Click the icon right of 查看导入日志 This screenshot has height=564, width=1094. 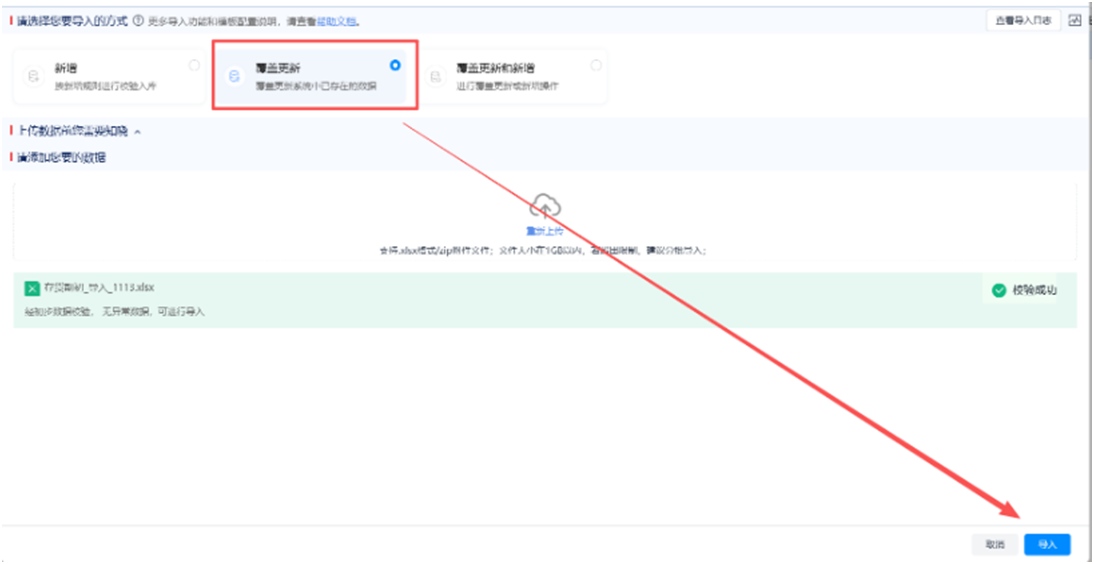click(x=1074, y=21)
